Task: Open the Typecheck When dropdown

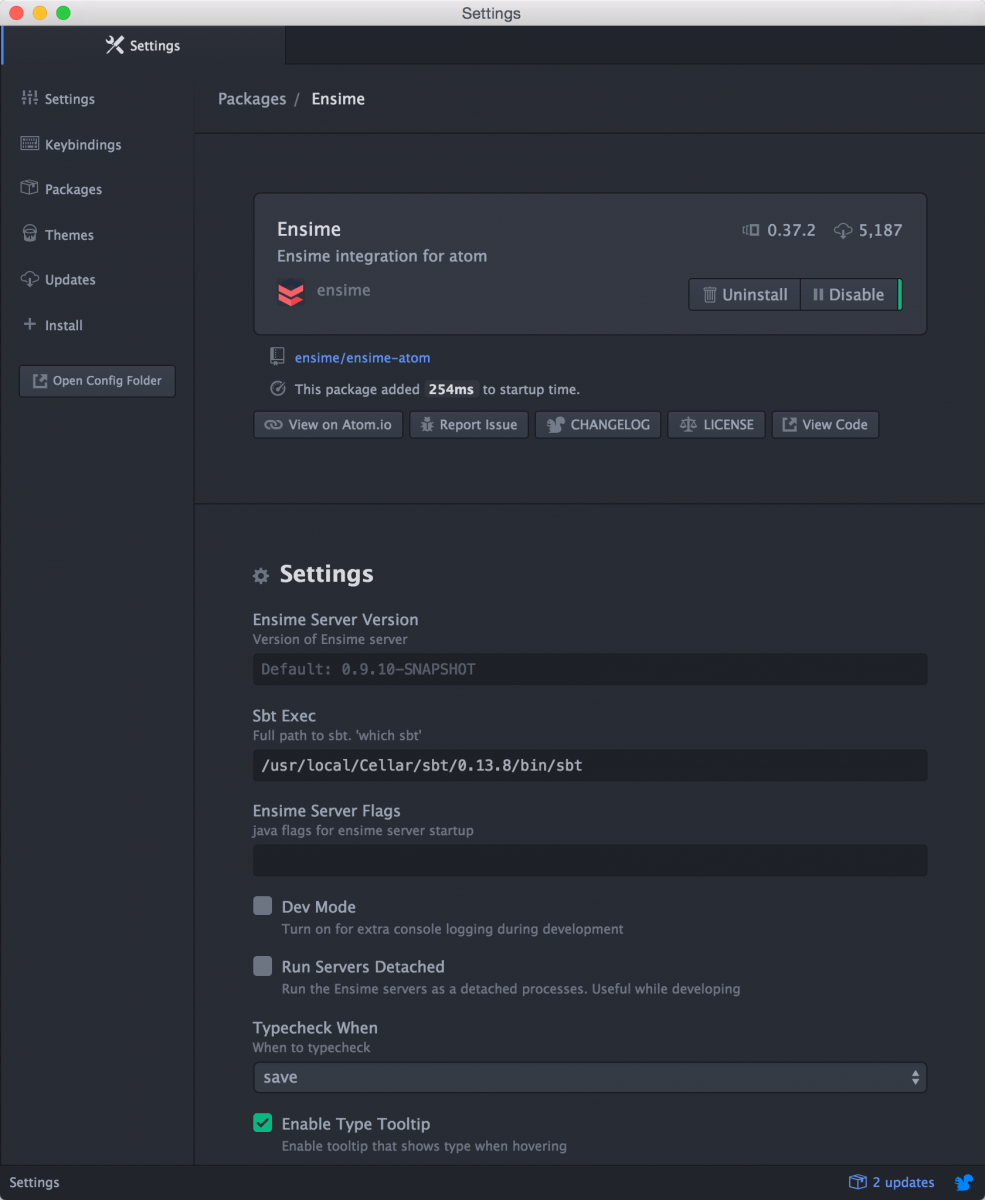Action: pos(589,1077)
